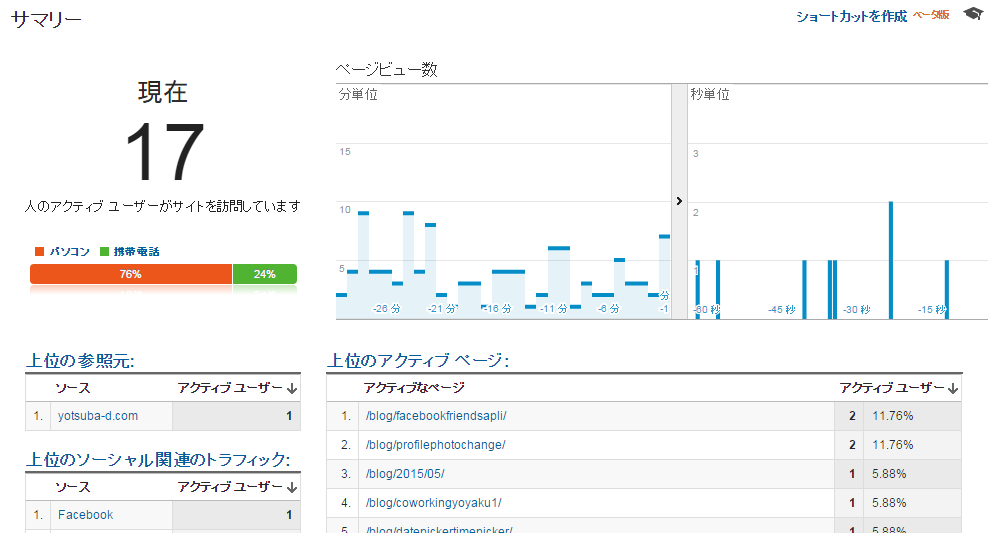Click the ソース header in referrals table
The height and width of the screenshot is (533, 992).
pos(73,388)
